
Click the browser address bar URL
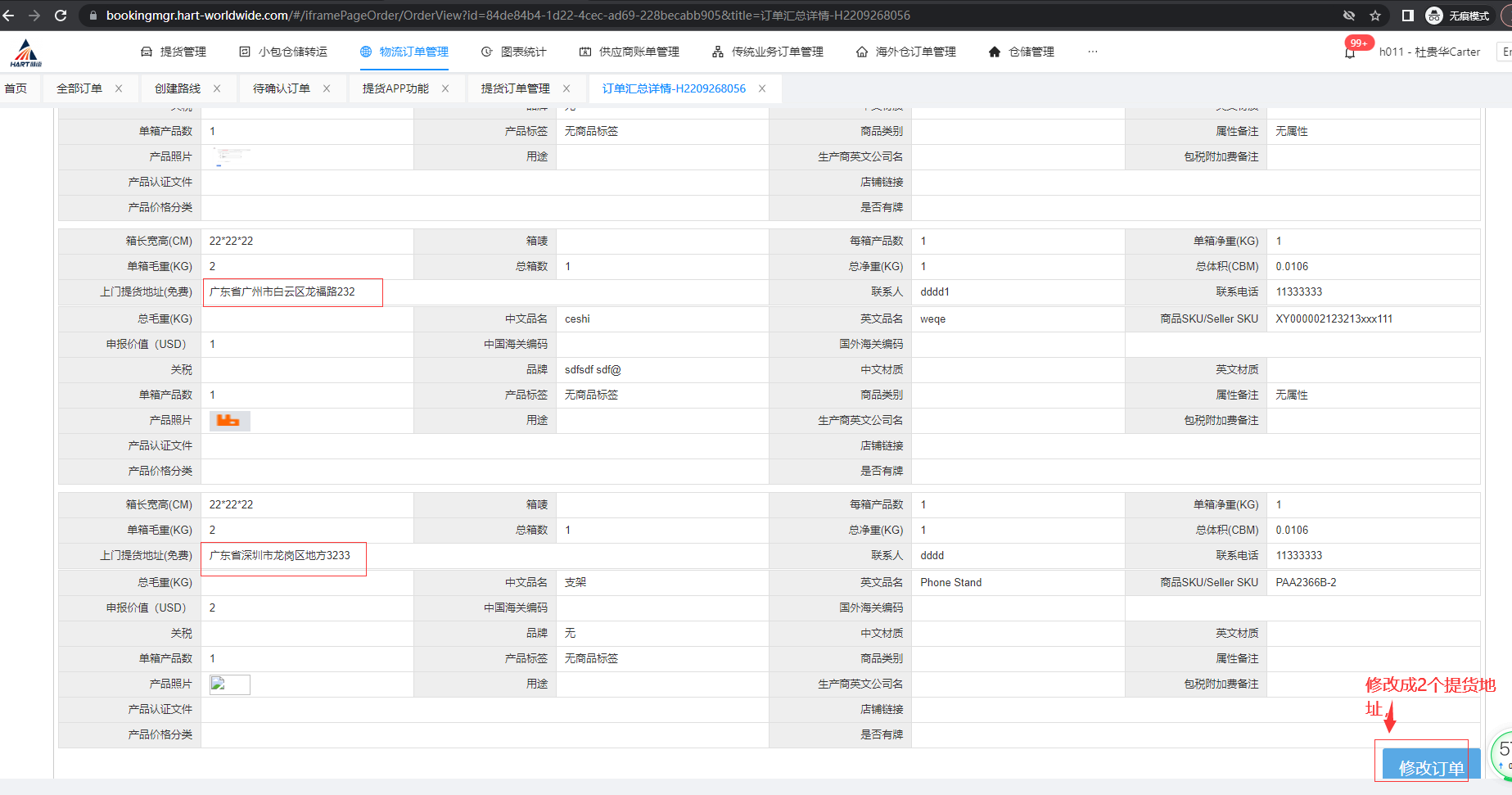pos(508,16)
